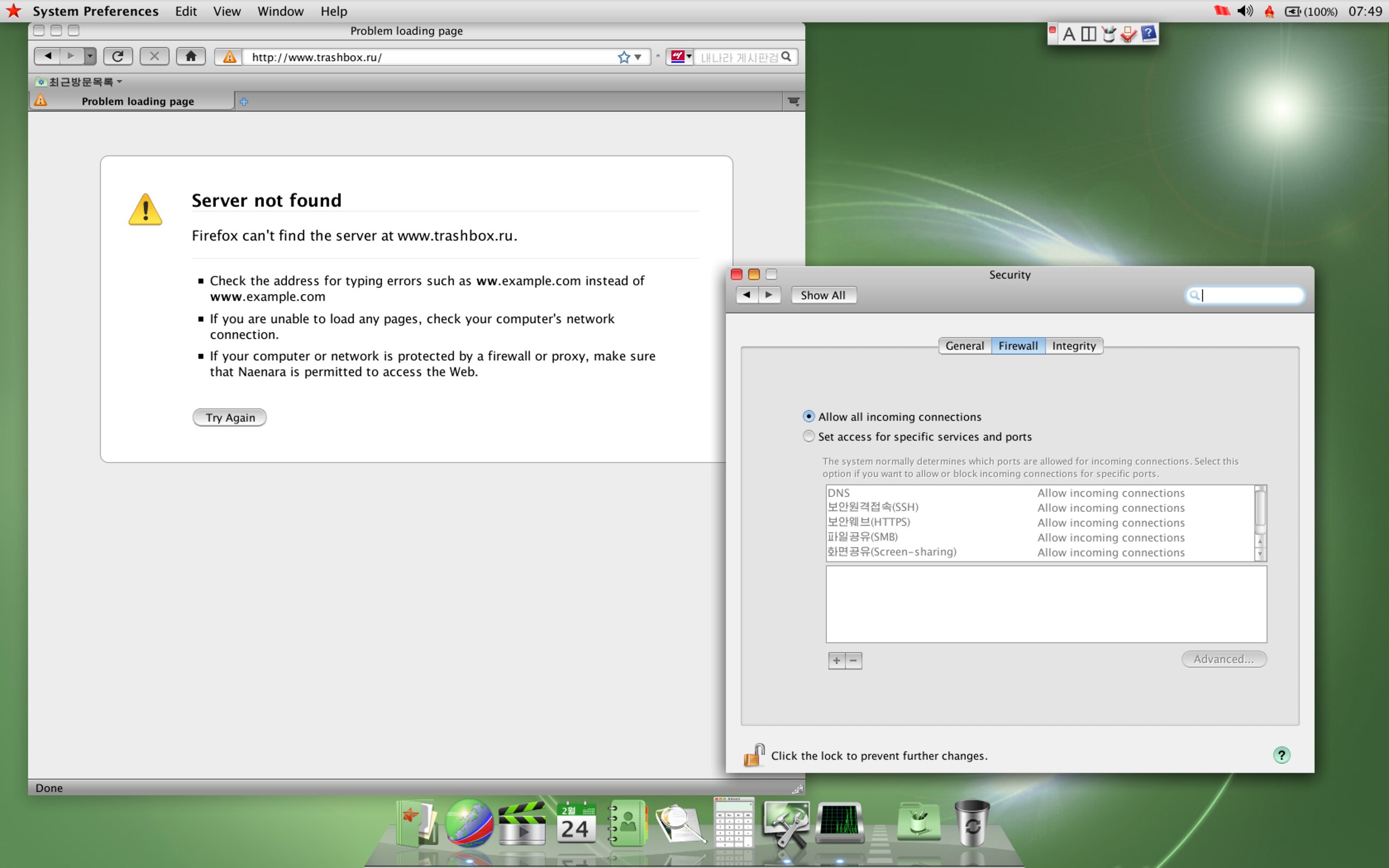Select Set access for specific services and ports
This screenshot has height=868, width=1389.
(809, 436)
